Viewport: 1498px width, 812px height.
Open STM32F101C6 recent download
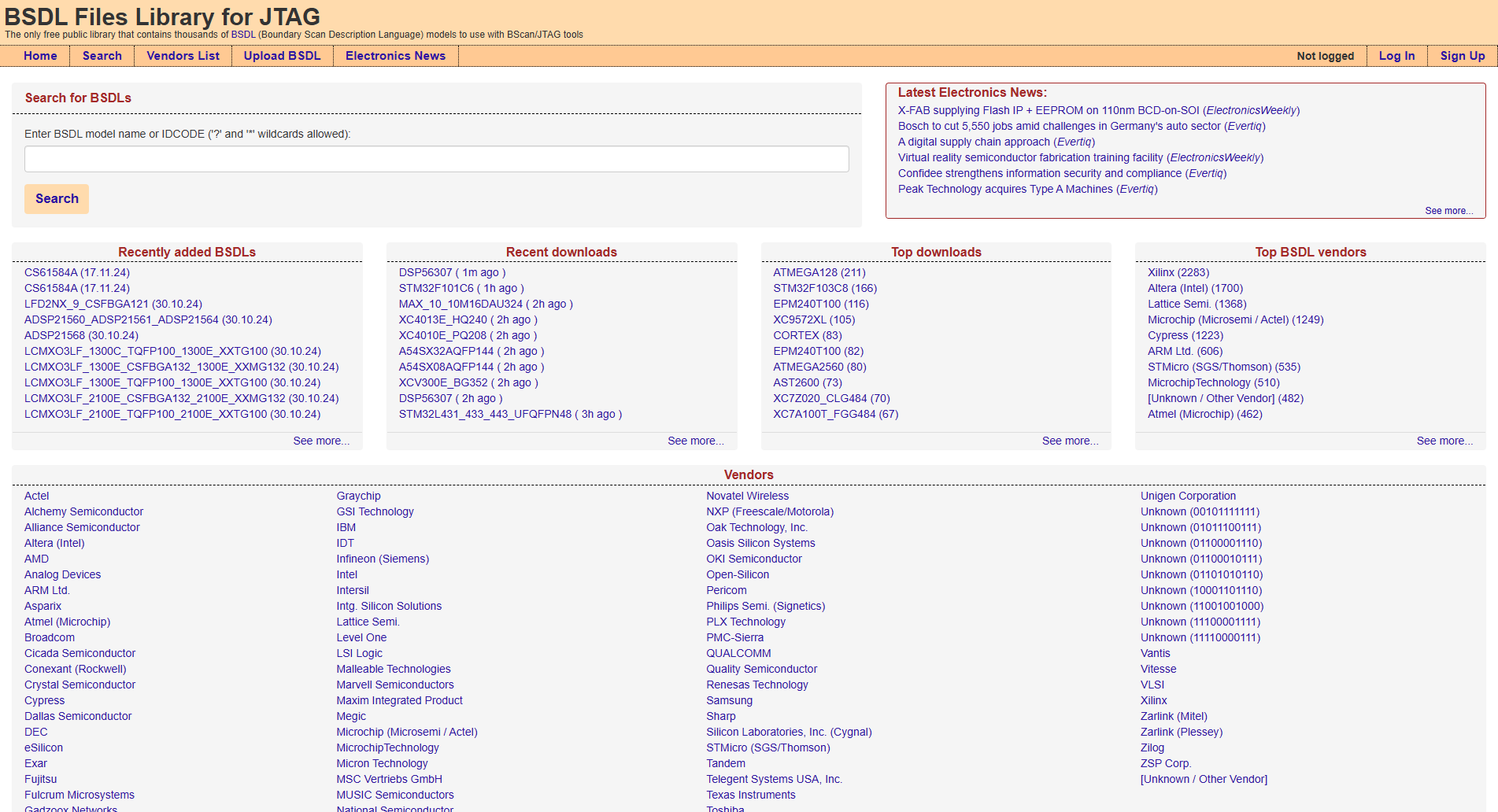coord(461,288)
